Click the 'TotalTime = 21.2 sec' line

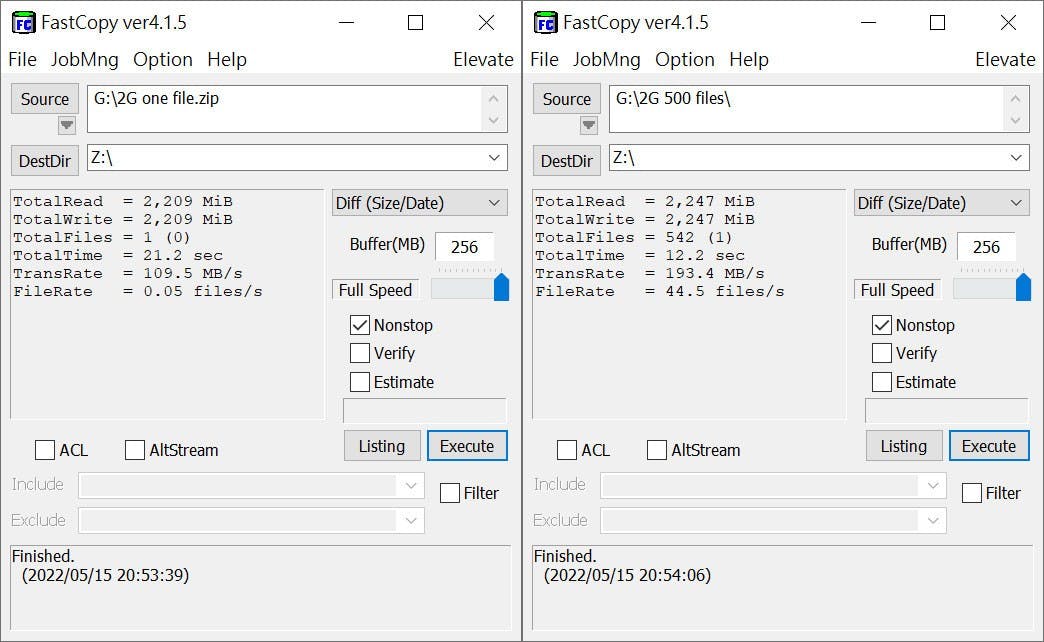[118, 255]
